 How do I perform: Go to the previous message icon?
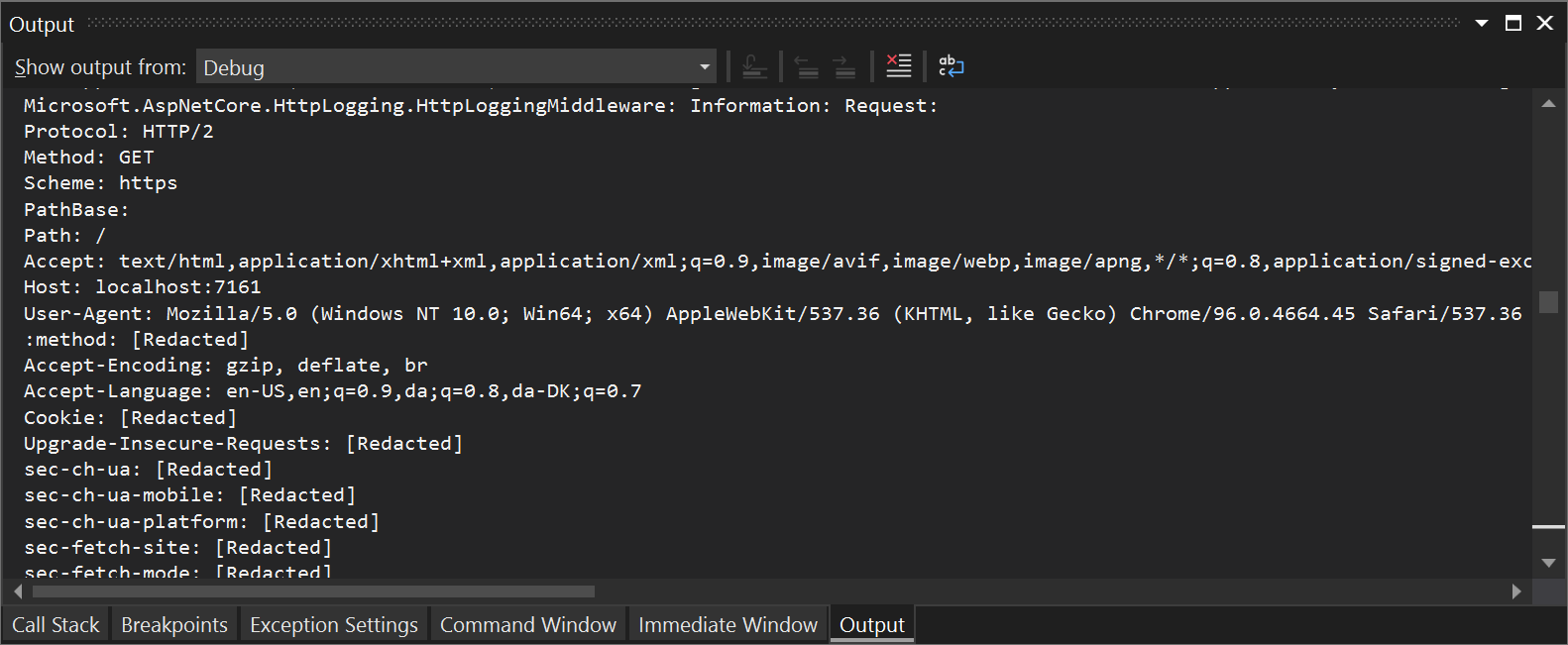click(808, 67)
